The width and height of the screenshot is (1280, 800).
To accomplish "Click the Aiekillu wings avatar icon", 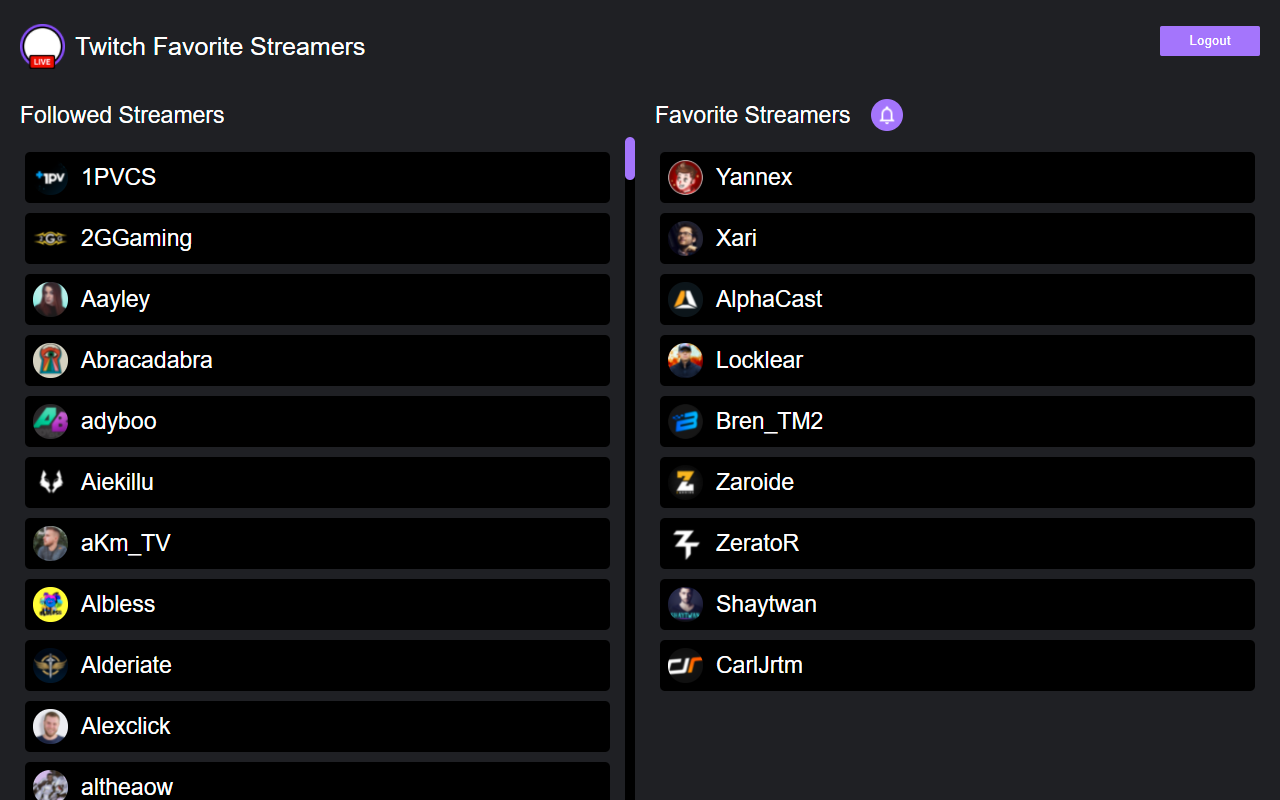I will click(x=50, y=482).
